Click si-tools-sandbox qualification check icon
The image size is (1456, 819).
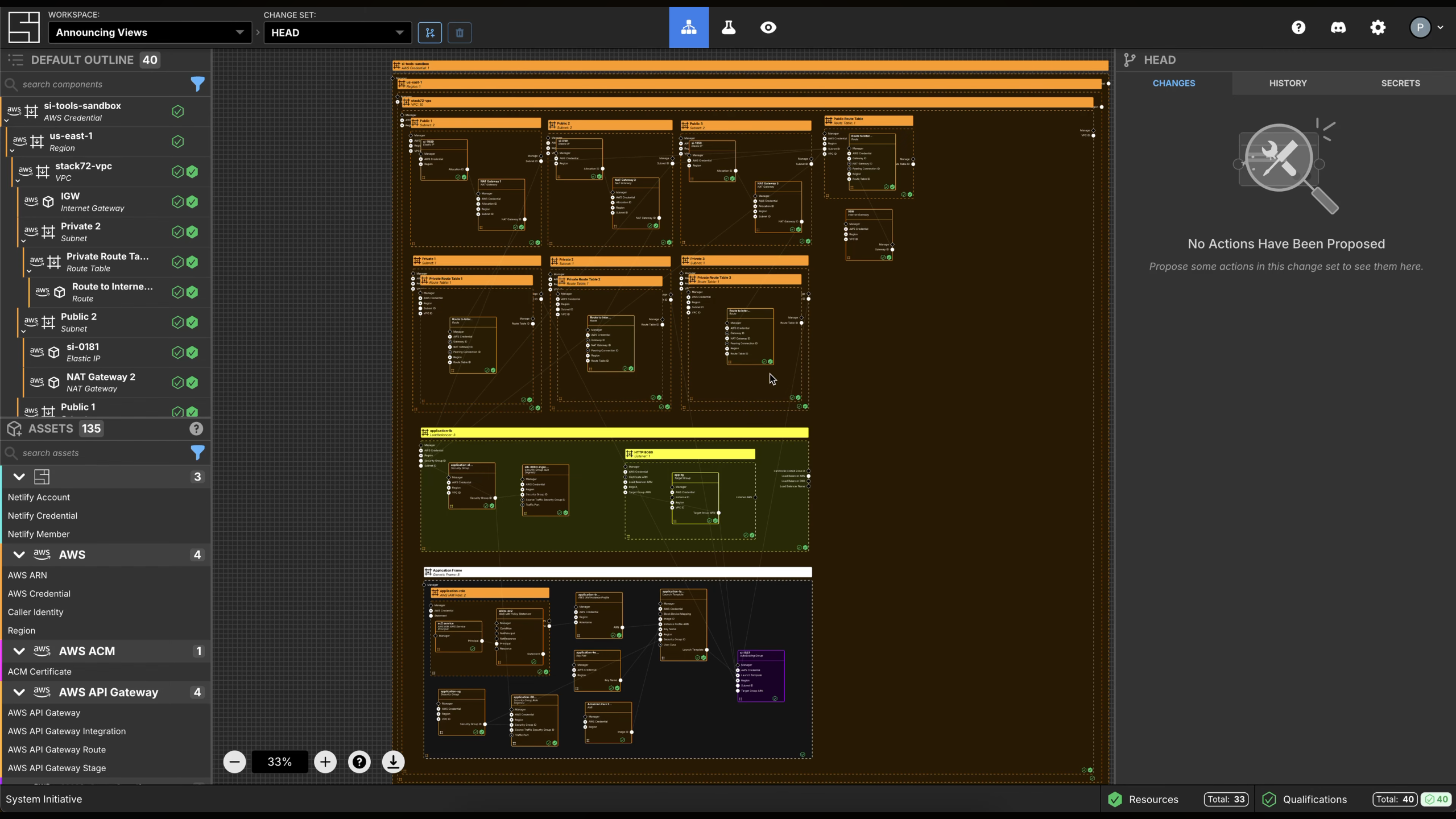(178, 111)
